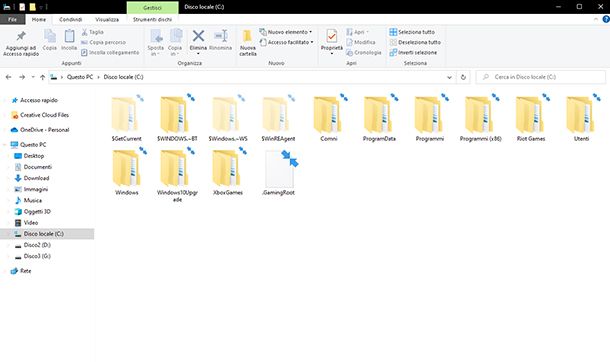Click the Apri ribbon button
This screenshot has height=362, width=610.
(358, 32)
